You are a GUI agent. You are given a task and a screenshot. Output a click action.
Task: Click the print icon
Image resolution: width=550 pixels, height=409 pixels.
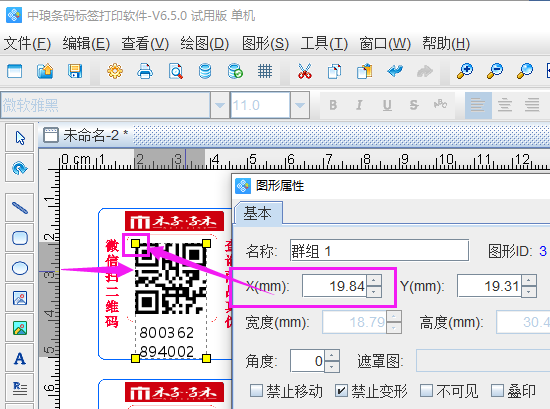[x=145, y=71]
